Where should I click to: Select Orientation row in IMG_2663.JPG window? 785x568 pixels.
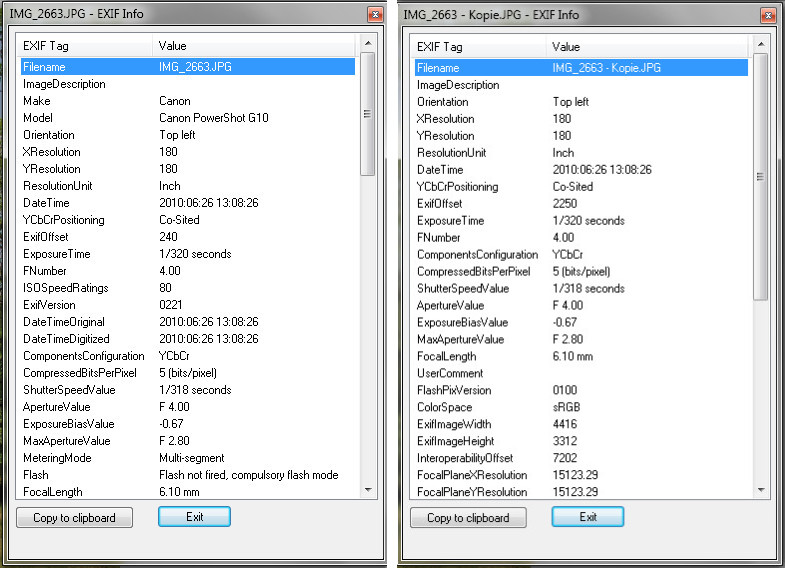click(x=188, y=135)
